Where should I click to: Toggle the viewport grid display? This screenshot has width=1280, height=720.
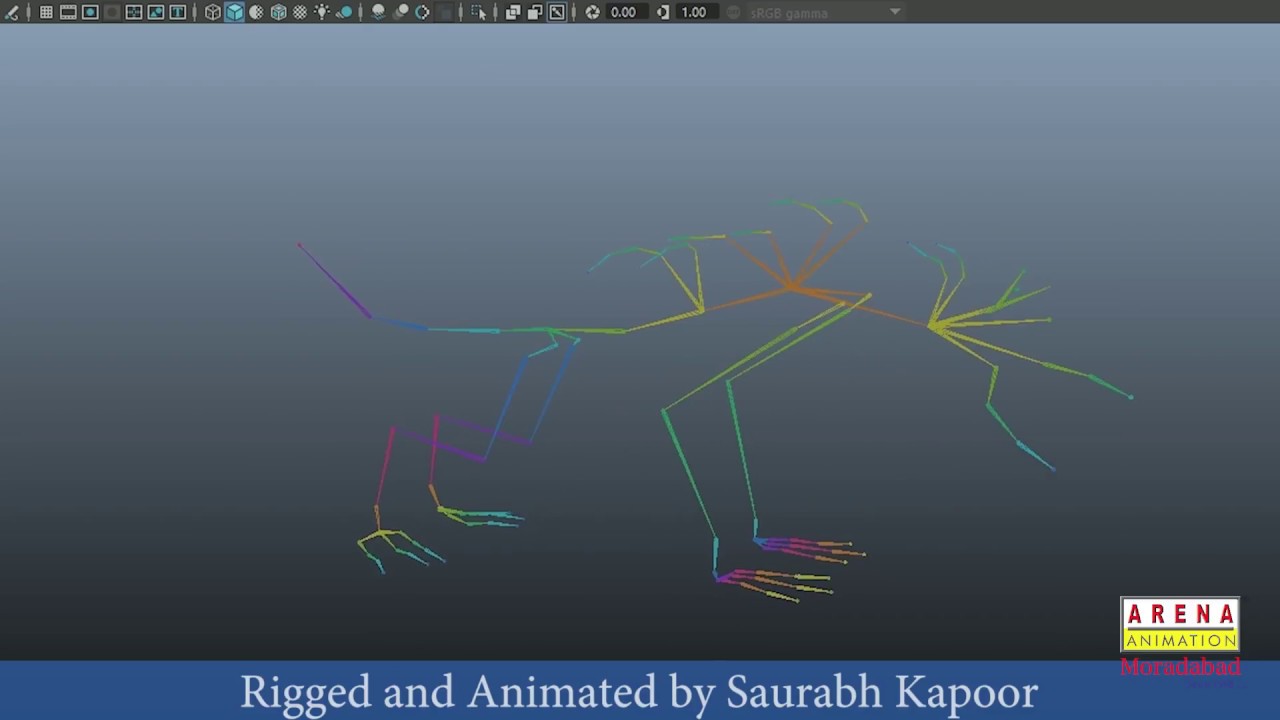(x=46, y=12)
